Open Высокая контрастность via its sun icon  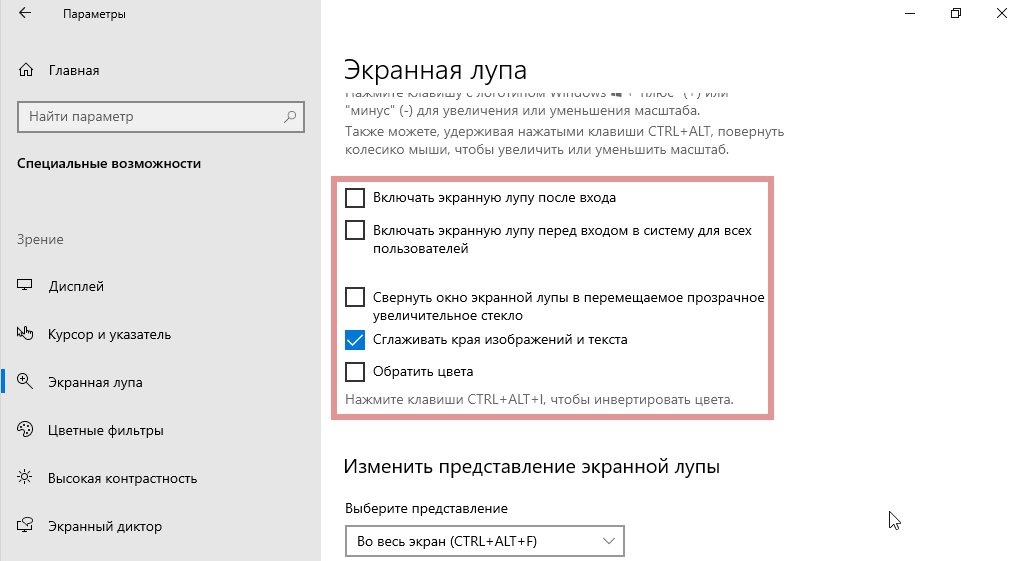point(26,478)
